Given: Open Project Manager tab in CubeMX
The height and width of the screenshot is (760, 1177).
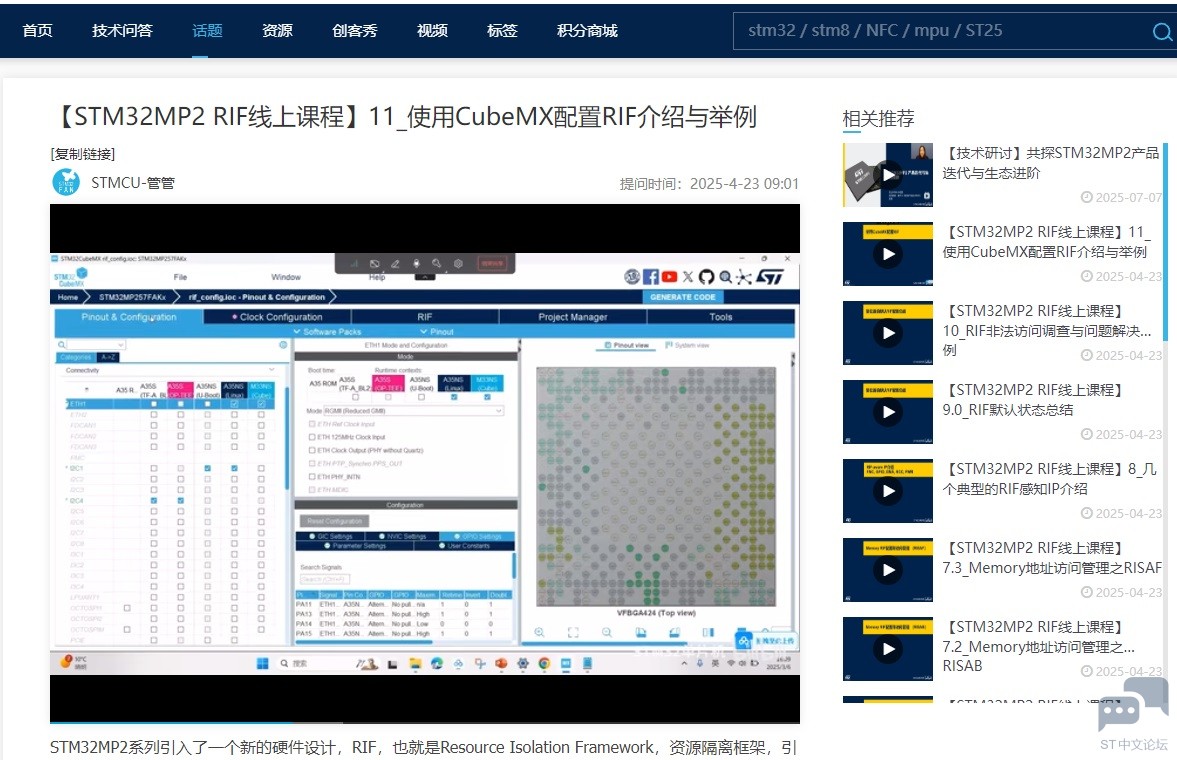Looking at the screenshot, I should tap(573, 317).
